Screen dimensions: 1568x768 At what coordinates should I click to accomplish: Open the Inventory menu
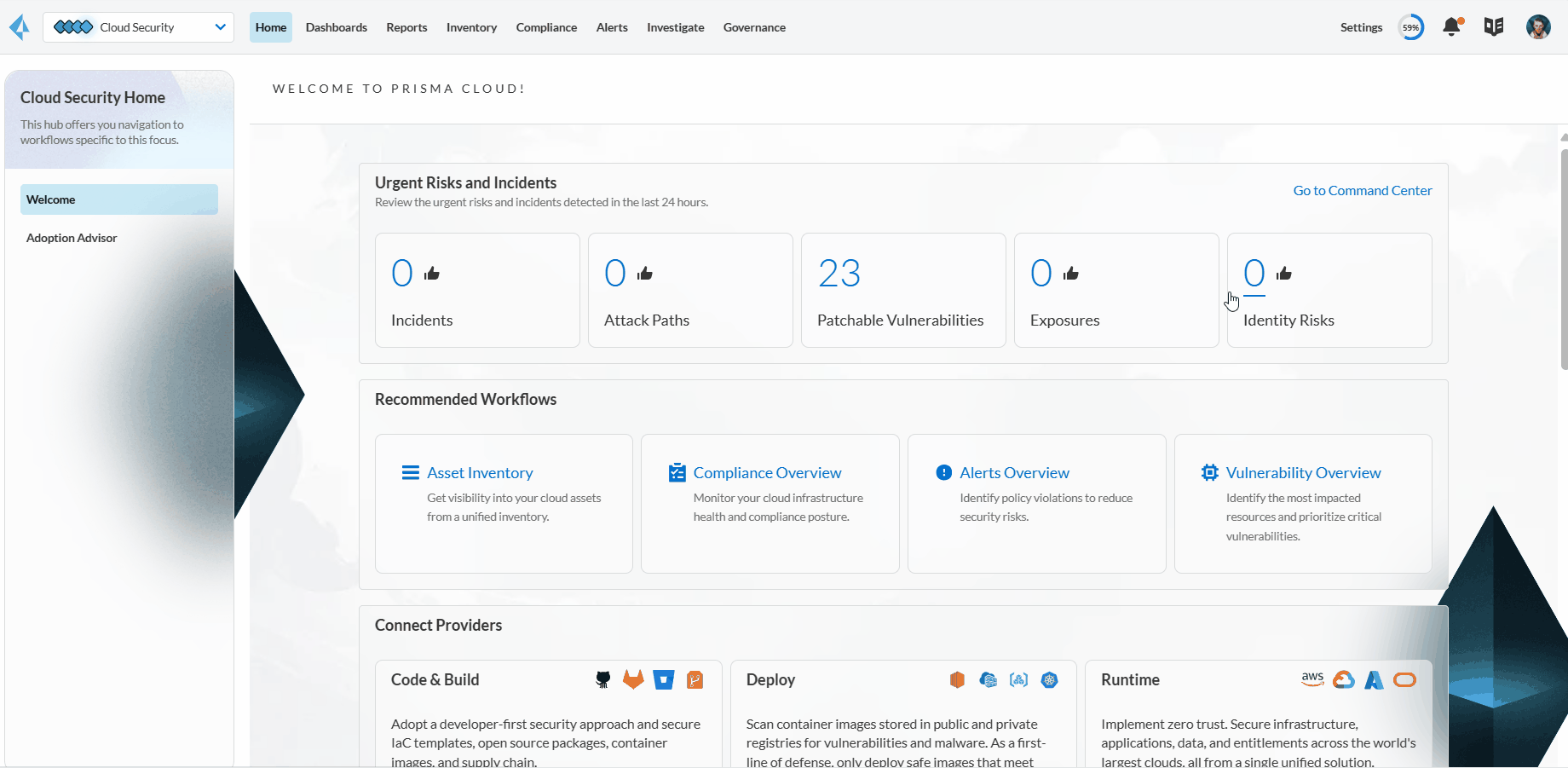tap(471, 27)
